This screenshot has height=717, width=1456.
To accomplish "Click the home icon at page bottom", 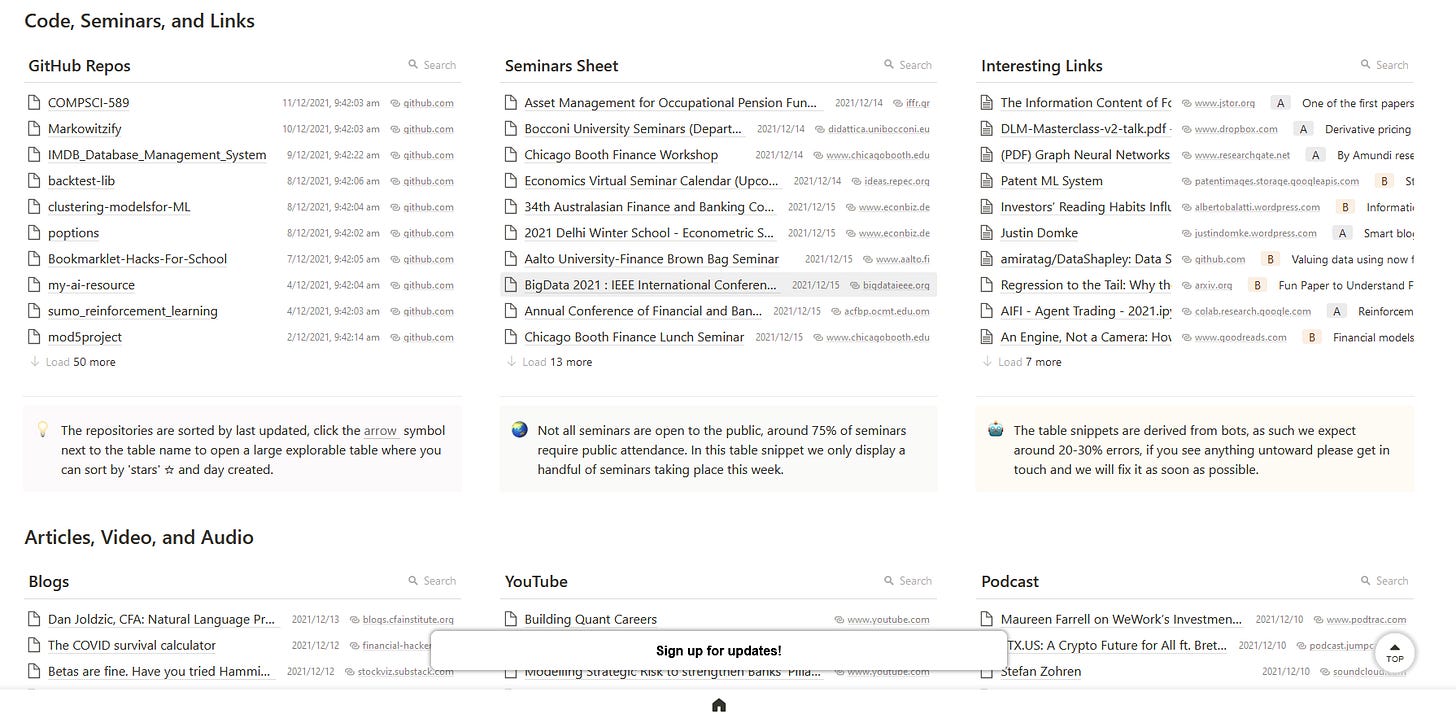I will coord(718,705).
